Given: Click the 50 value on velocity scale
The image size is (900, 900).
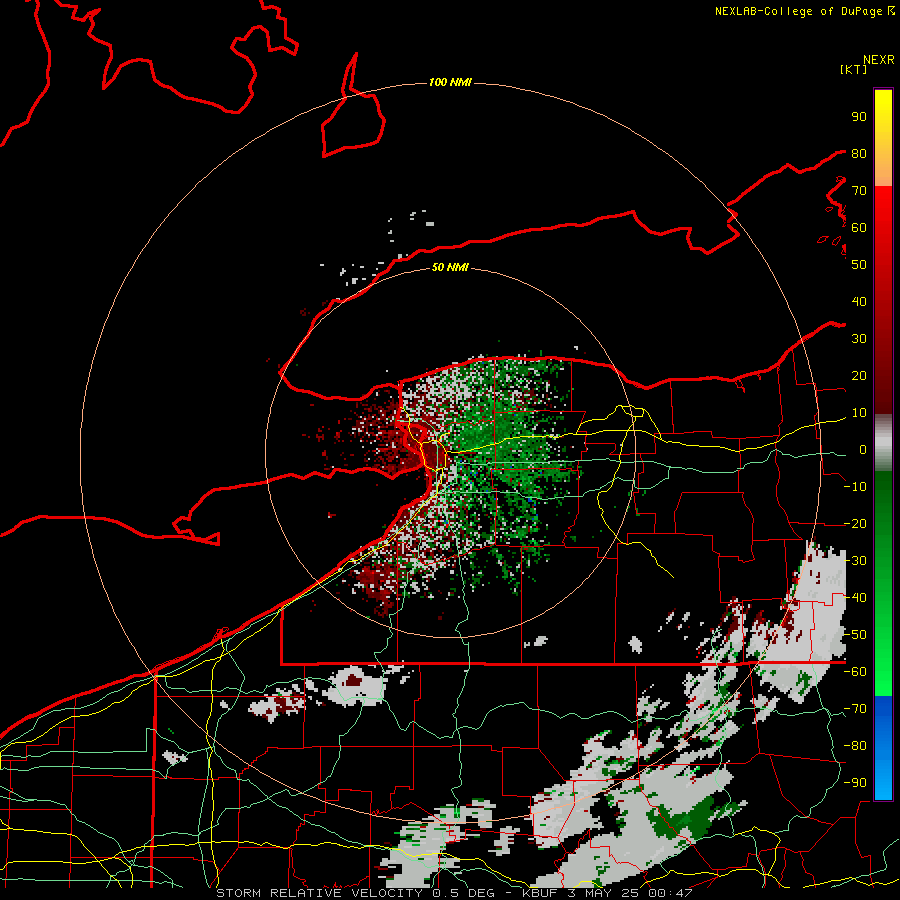Looking at the screenshot, I should click(x=859, y=265).
